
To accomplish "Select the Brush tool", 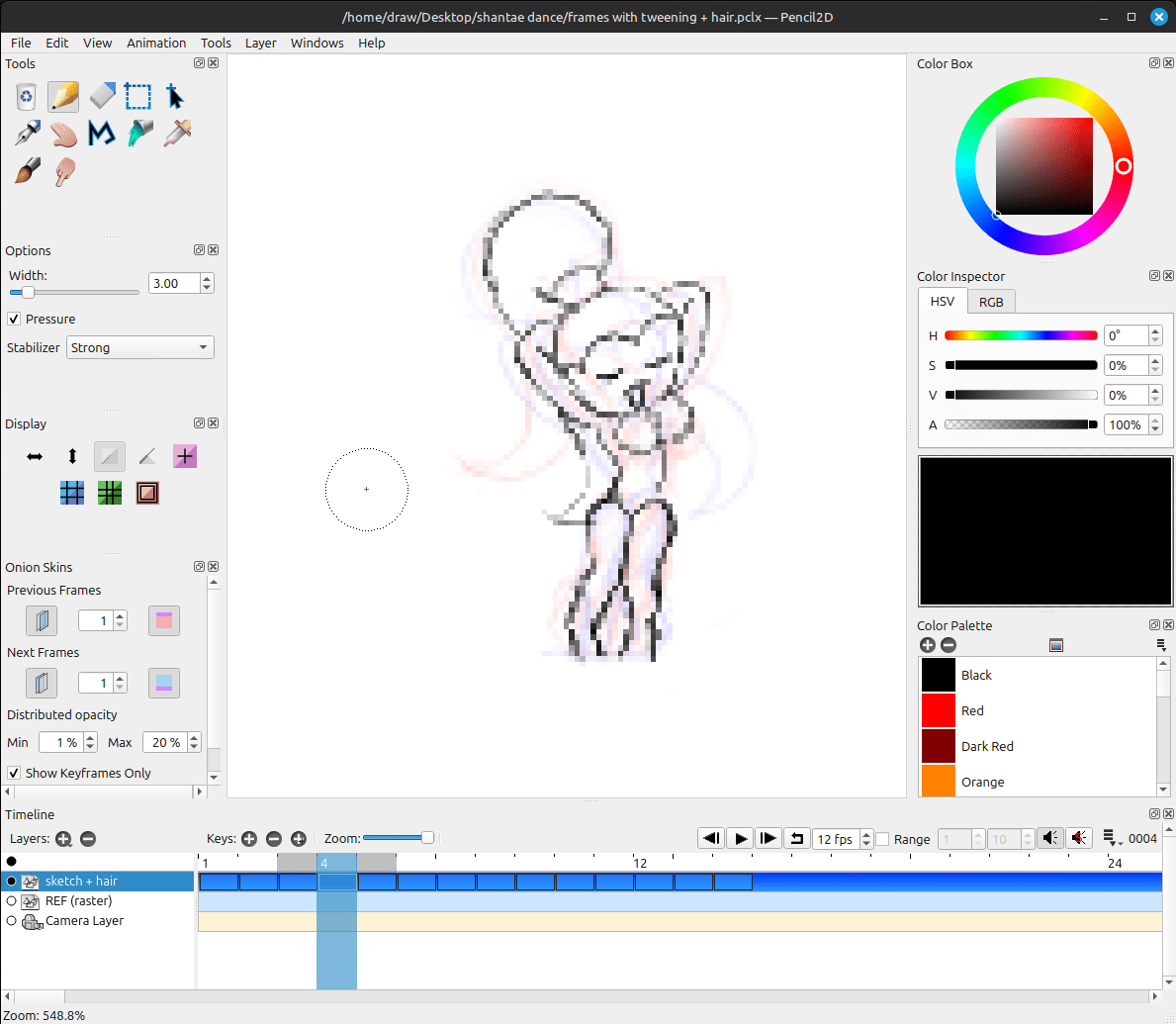I will (27, 171).
